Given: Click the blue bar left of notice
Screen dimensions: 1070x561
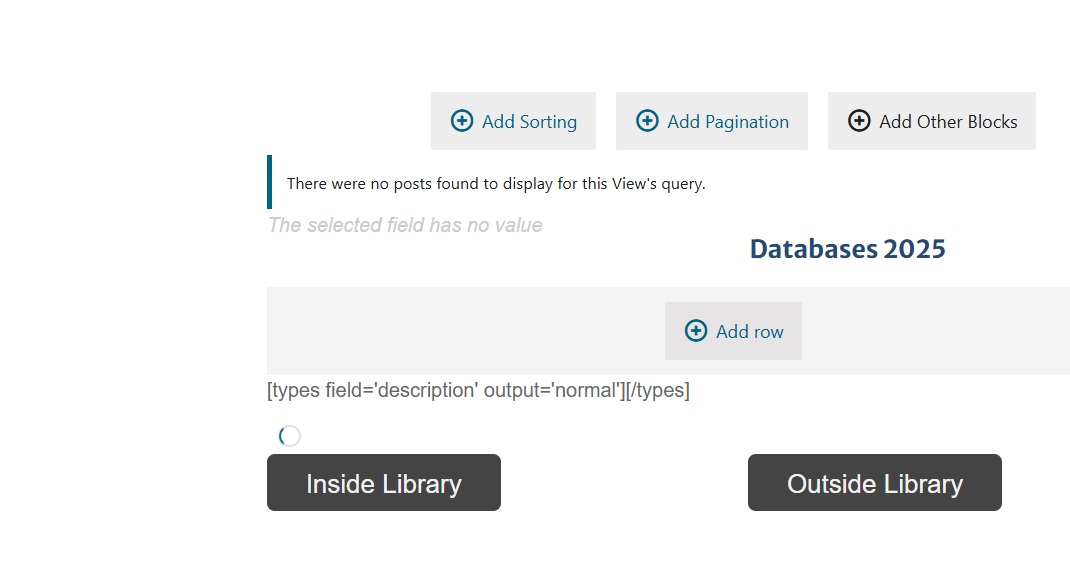Looking at the screenshot, I should click(x=270, y=182).
